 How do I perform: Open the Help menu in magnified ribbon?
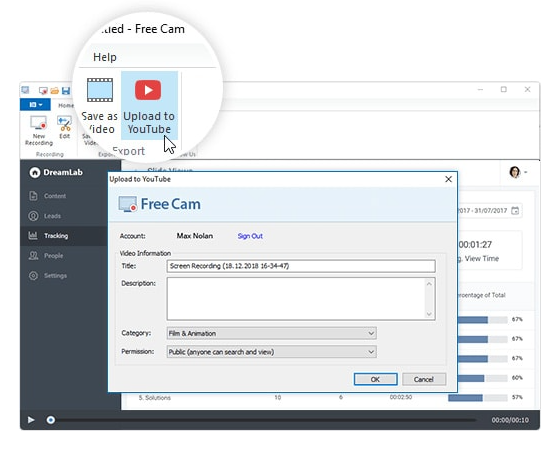pyautogui.click(x=105, y=57)
